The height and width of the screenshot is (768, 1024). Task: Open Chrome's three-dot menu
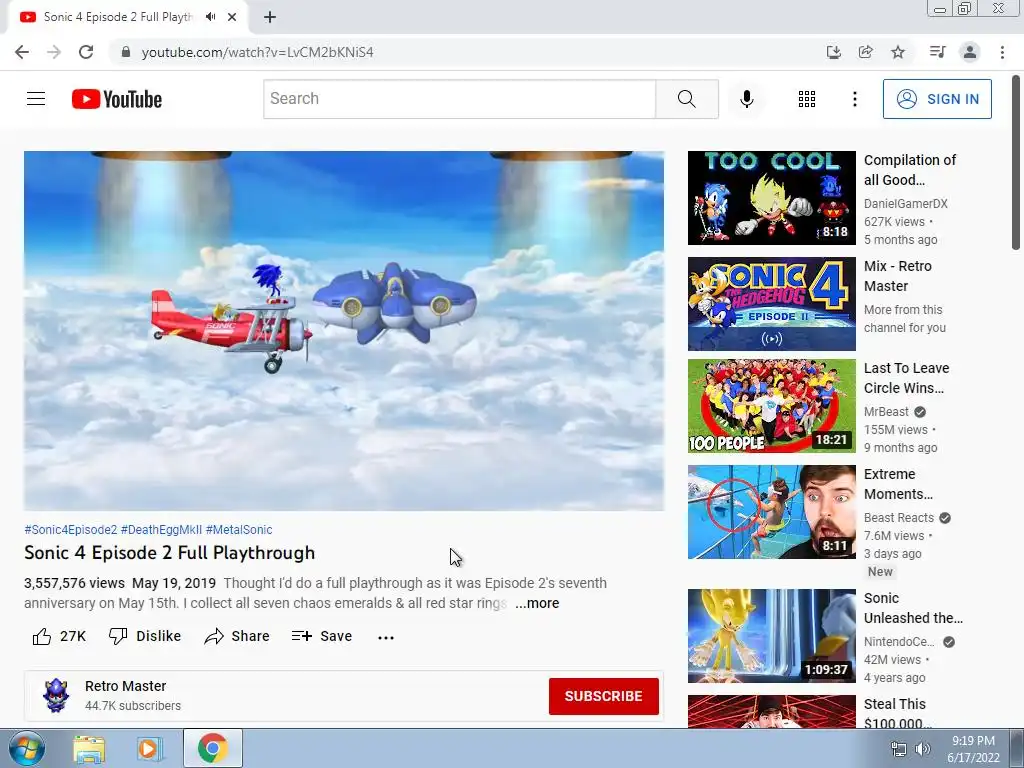(1002, 52)
